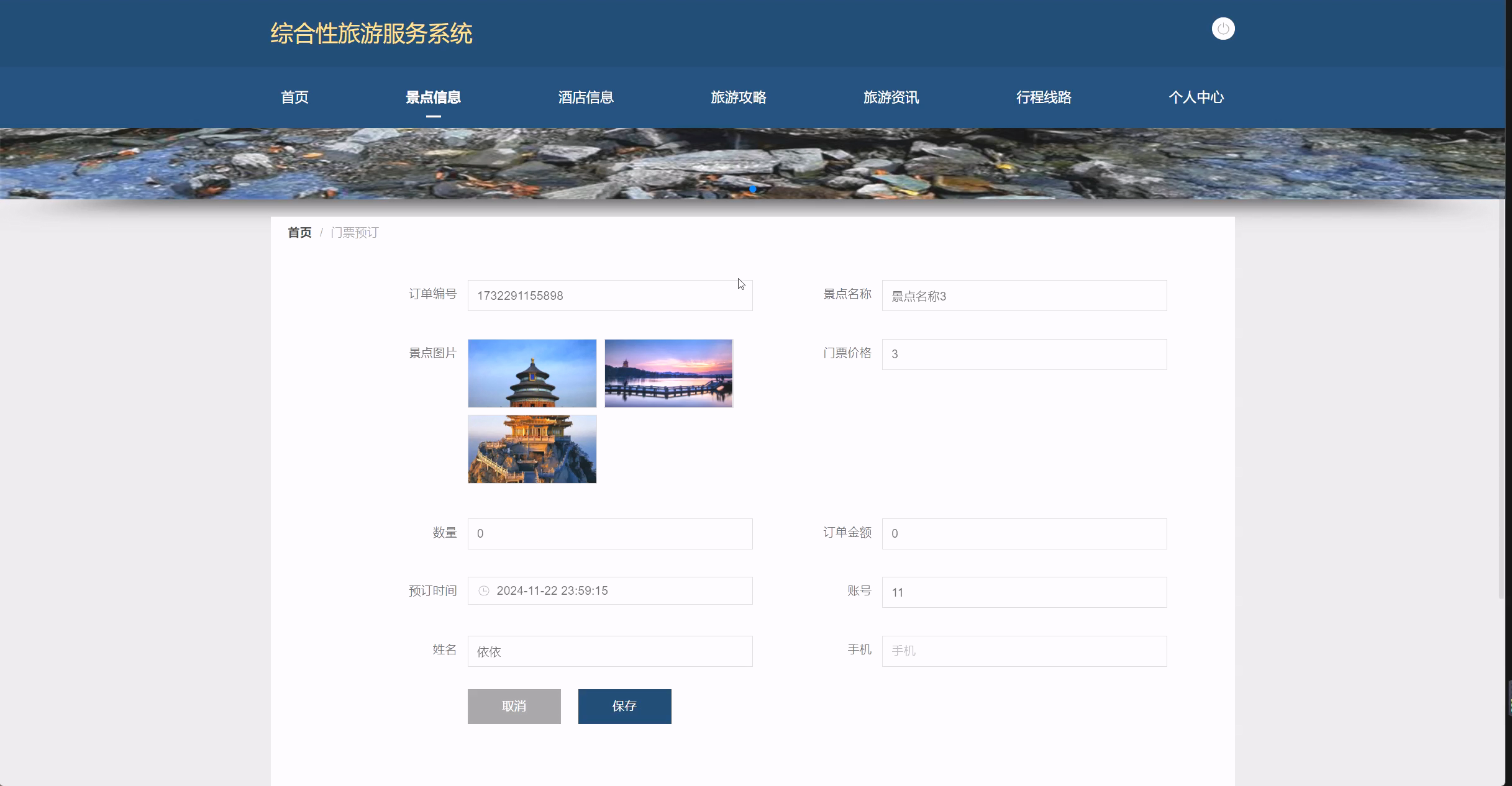This screenshot has width=1512, height=786.
Task: Click the banner carousel indicator dot
Action: click(x=753, y=189)
